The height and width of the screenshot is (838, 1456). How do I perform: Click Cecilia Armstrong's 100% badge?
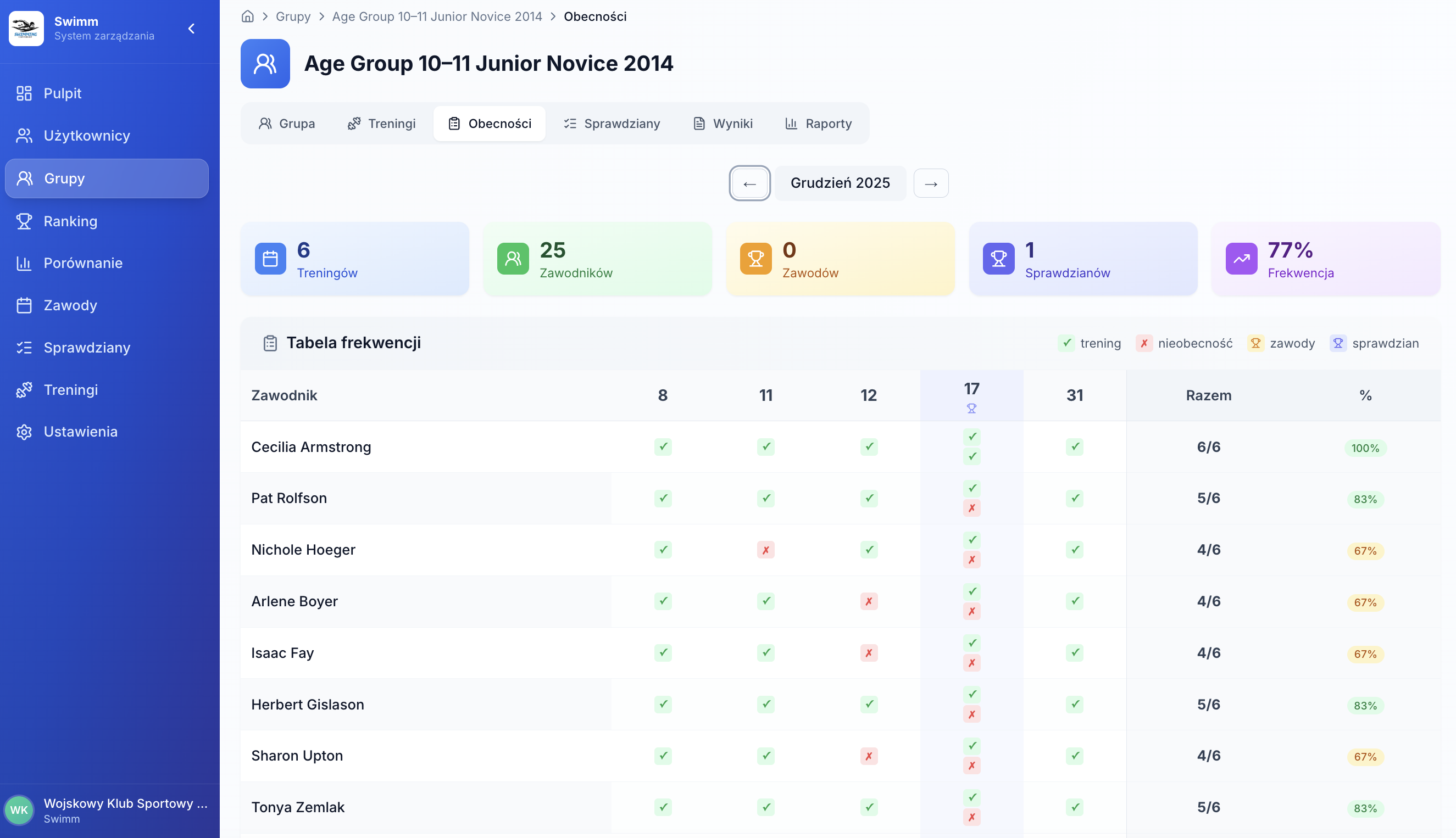click(1364, 448)
